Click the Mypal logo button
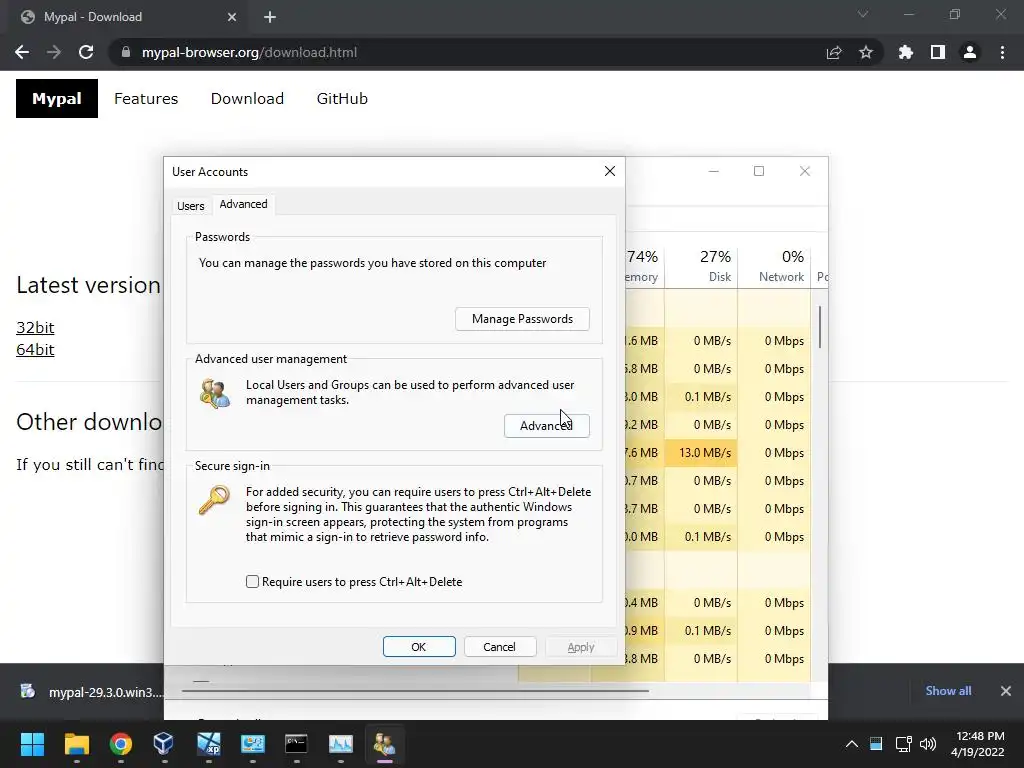 [x=57, y=99]
